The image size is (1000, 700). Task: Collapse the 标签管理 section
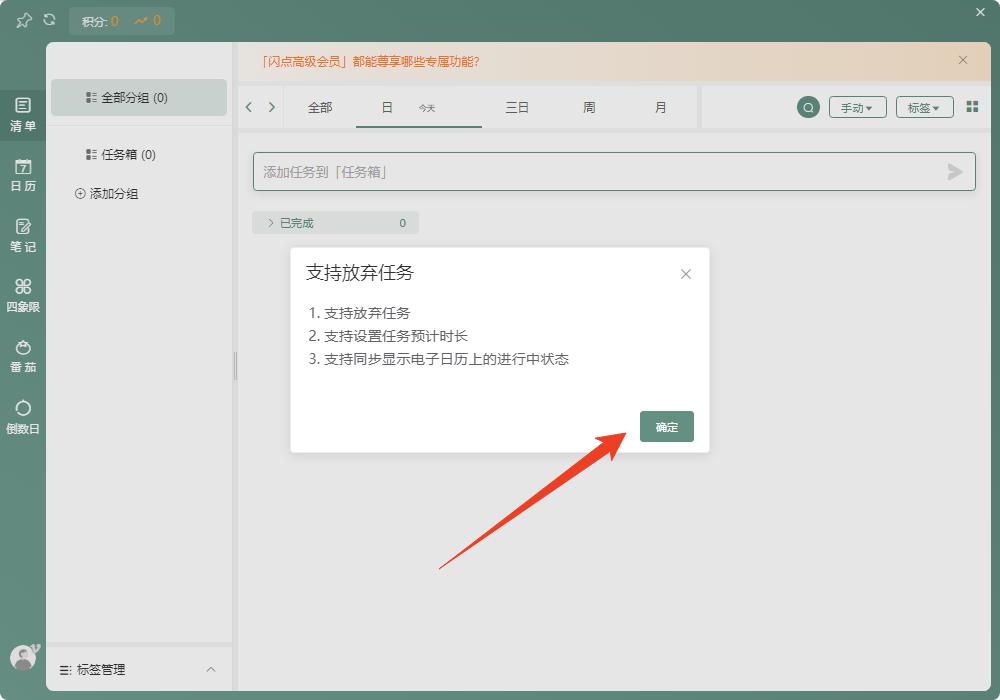[210, 670]
